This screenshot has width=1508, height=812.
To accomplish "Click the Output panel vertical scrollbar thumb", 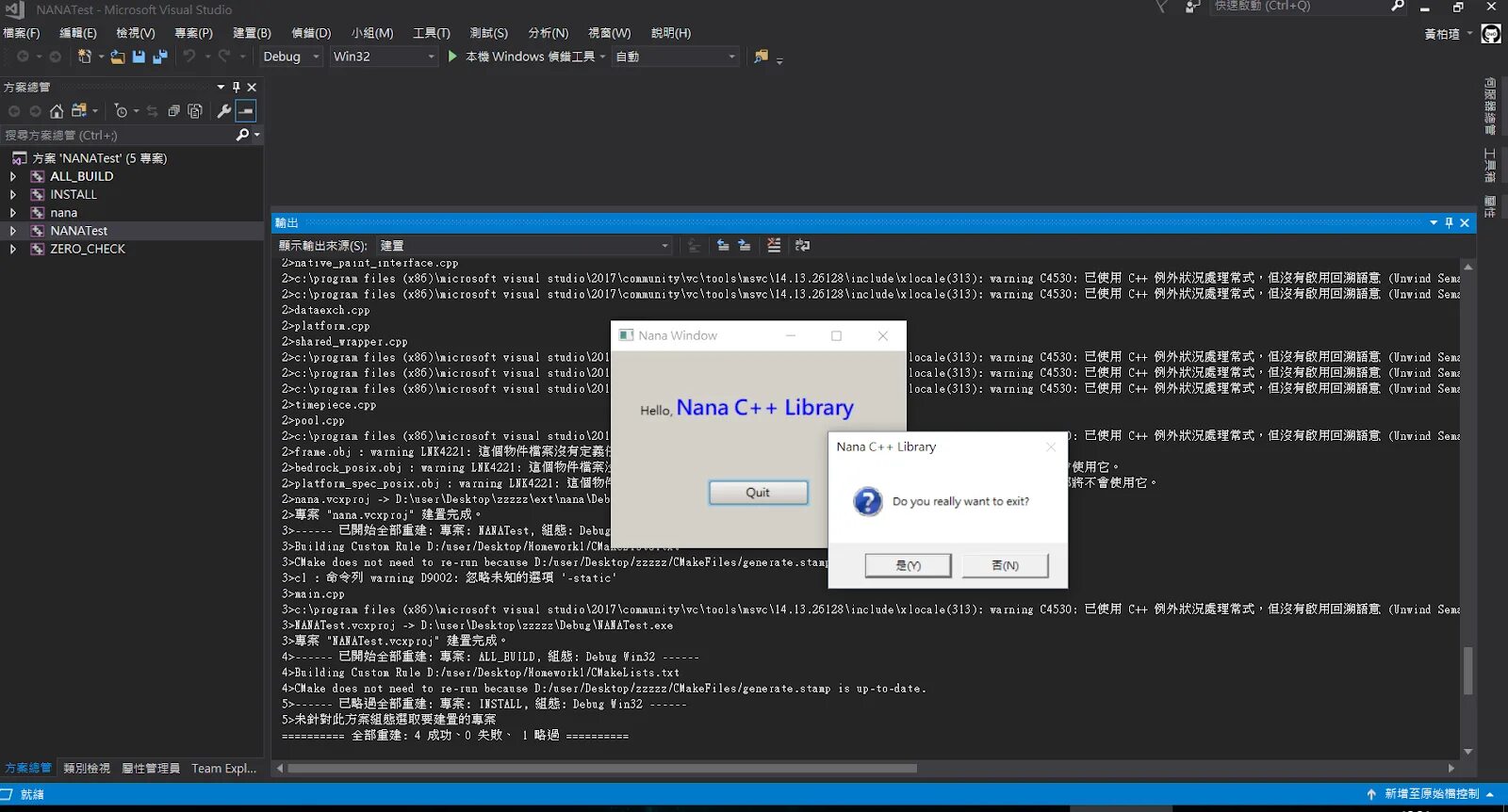I will pos(1467,671).
